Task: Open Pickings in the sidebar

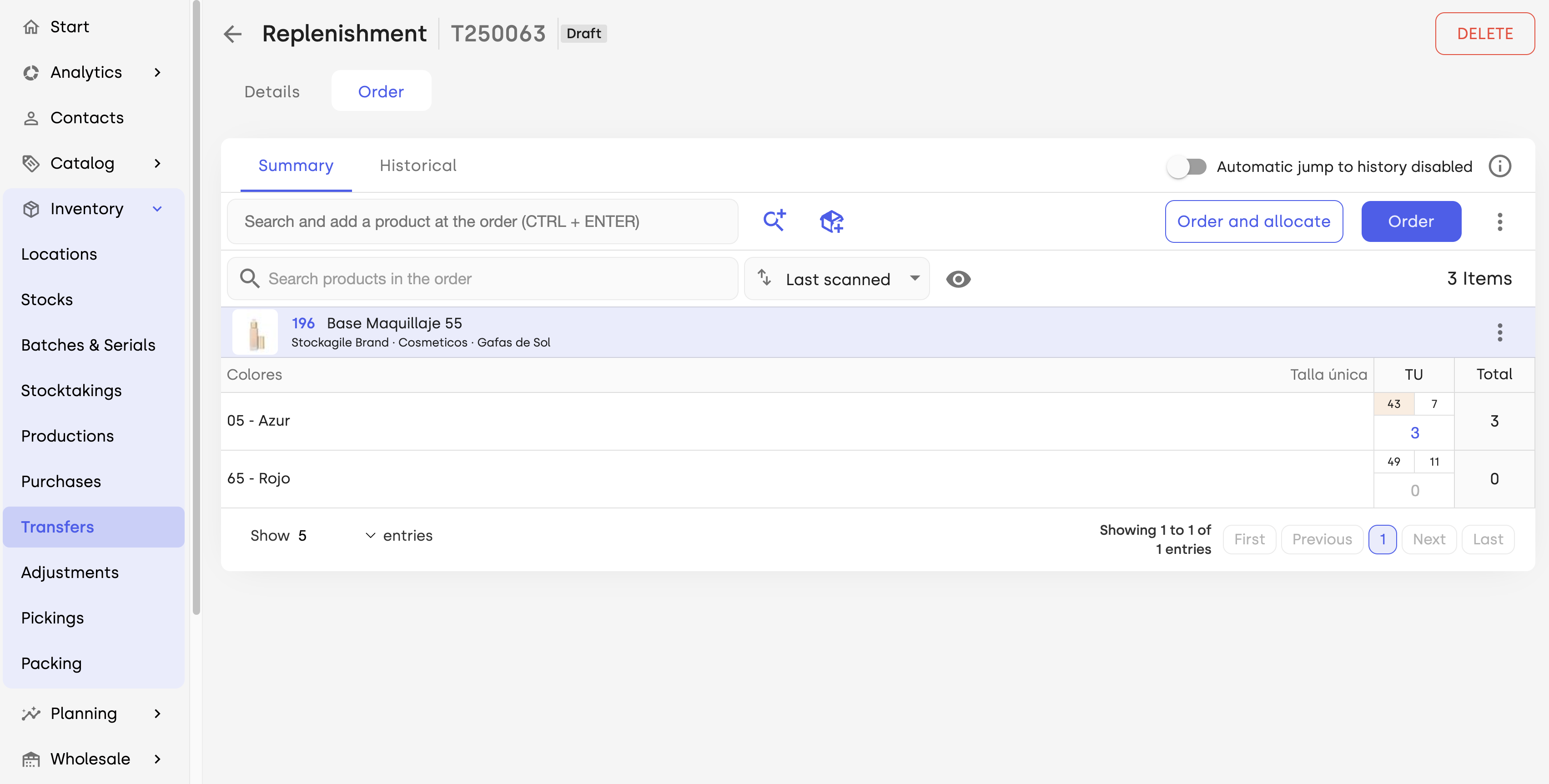Action: (x=52, y=618)
